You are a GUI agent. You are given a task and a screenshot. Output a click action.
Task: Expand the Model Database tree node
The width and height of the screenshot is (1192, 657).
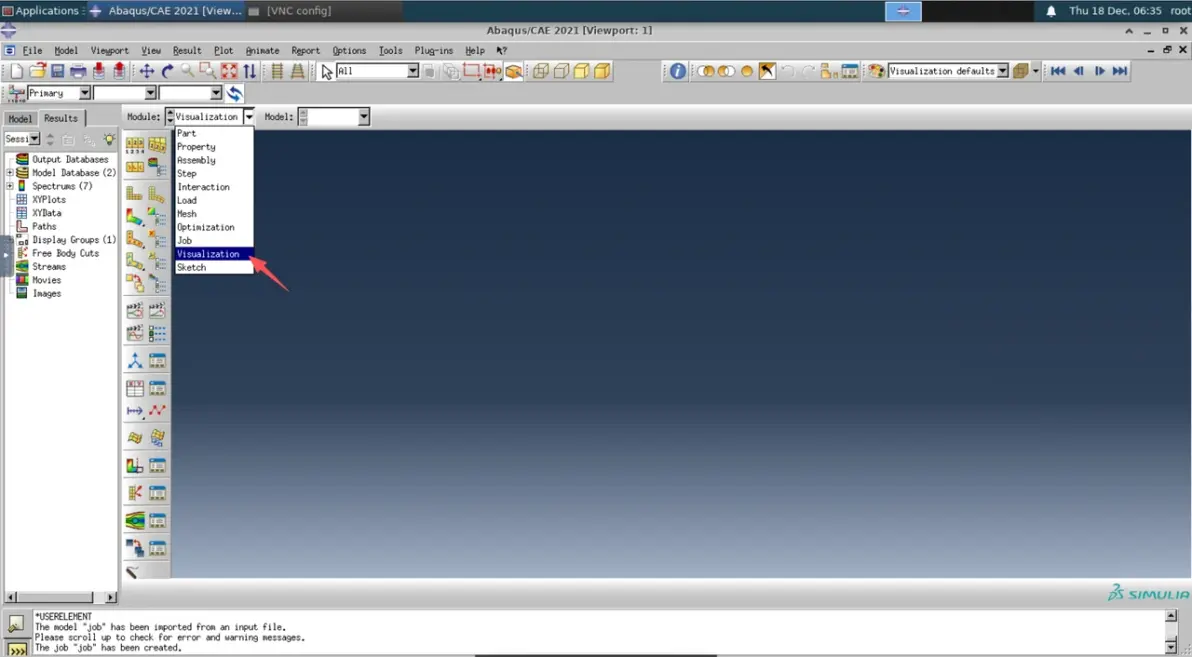pos(10,173)
